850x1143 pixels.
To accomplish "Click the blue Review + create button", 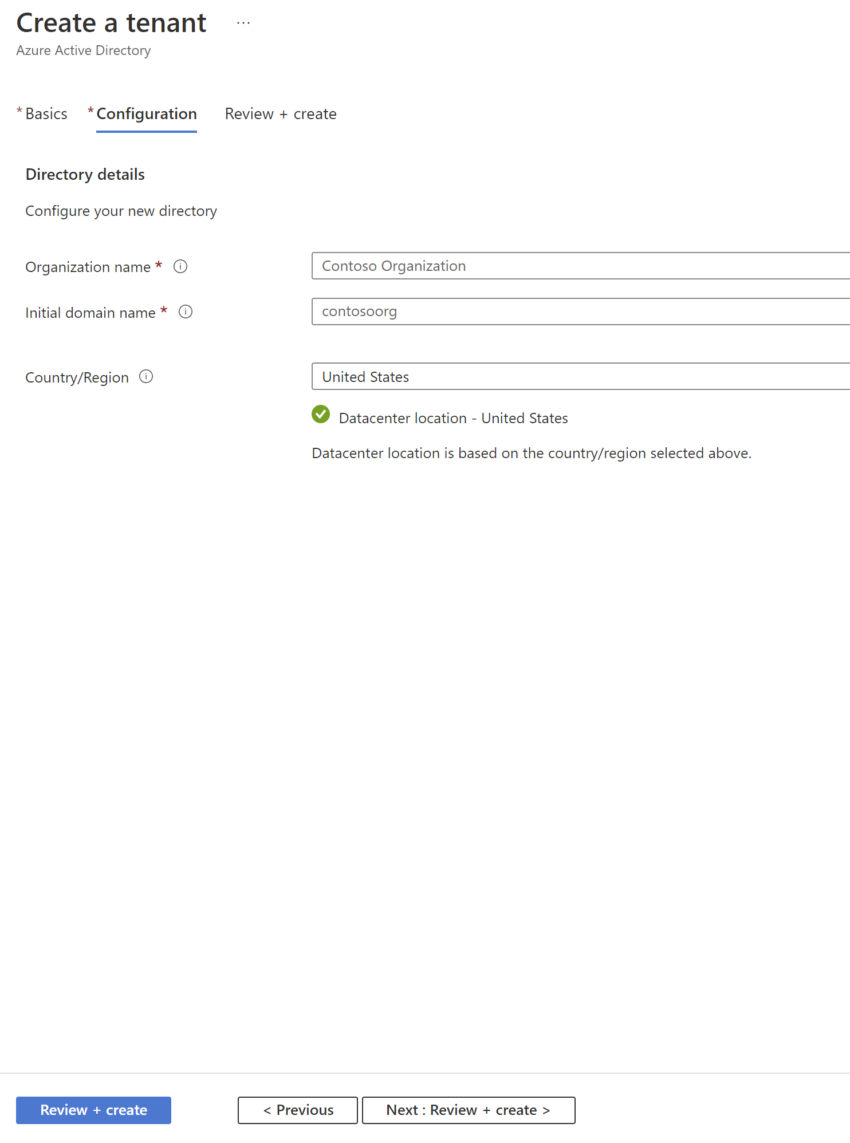I will pos(93,1110).
